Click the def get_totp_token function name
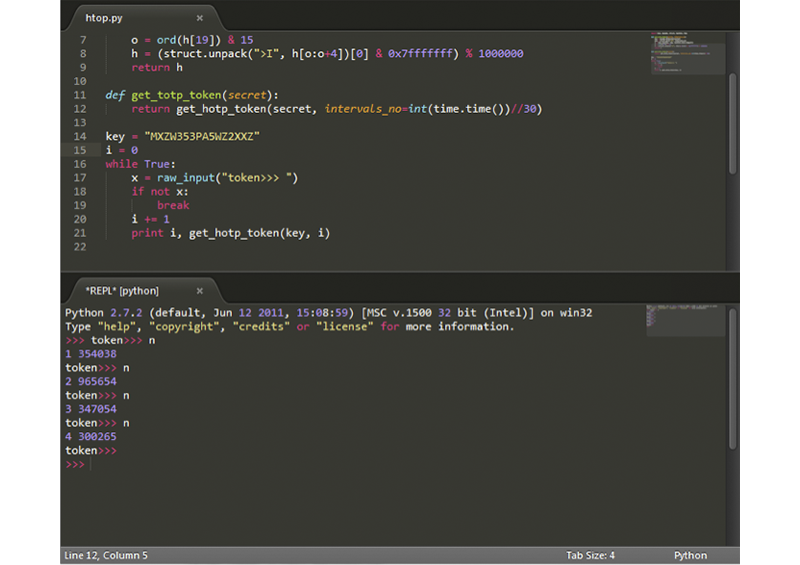 point(176,95)
